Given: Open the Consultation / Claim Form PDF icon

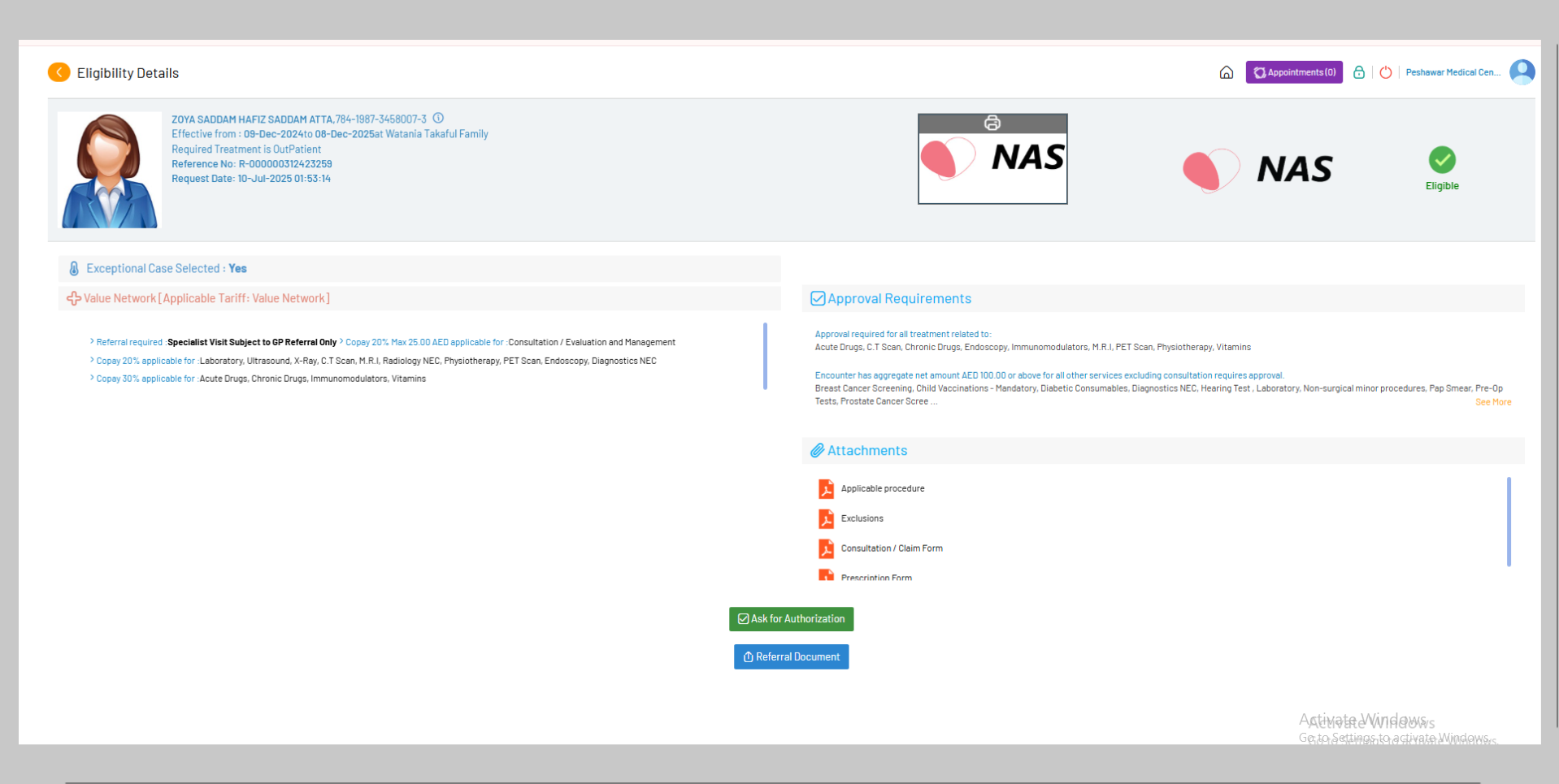Looking at the screenshot, I should point(826,548).
